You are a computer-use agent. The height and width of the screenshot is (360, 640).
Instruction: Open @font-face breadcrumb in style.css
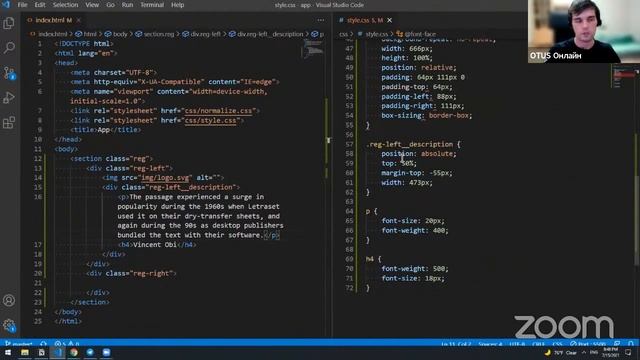[x=416, y=34]
